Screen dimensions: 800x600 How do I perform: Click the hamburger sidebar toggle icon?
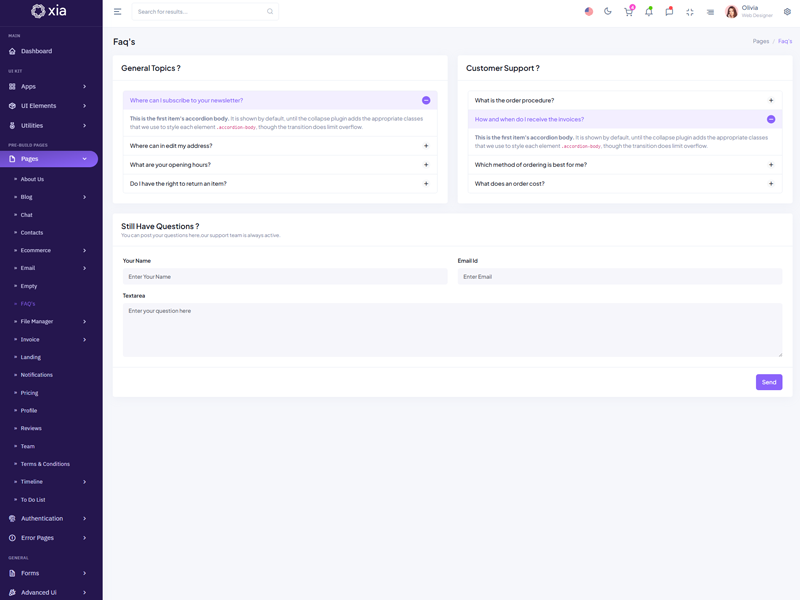[117, 12]
